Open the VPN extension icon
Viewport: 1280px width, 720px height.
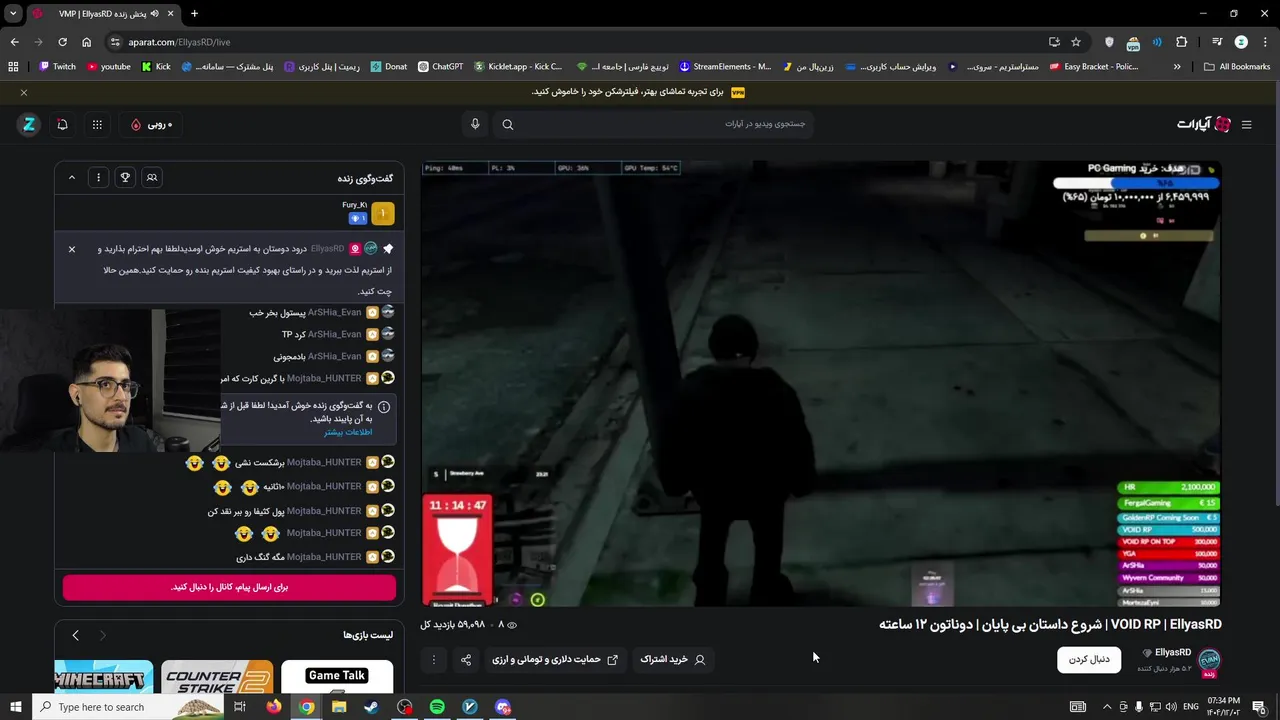(x=1133, y=42)
